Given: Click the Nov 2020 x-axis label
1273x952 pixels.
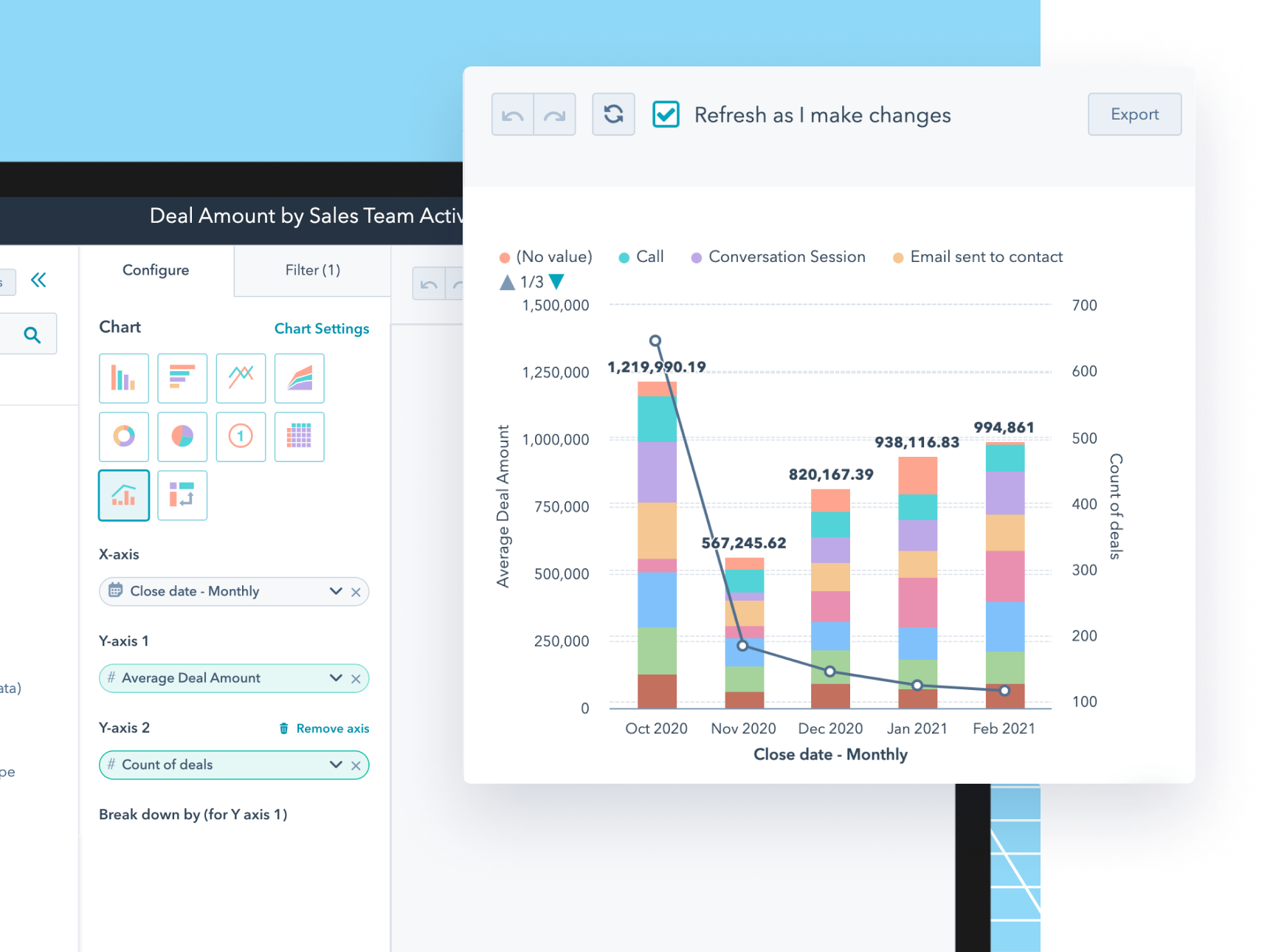Looking at the screenshot, I should pyautogui.click(x=743, y=728).
